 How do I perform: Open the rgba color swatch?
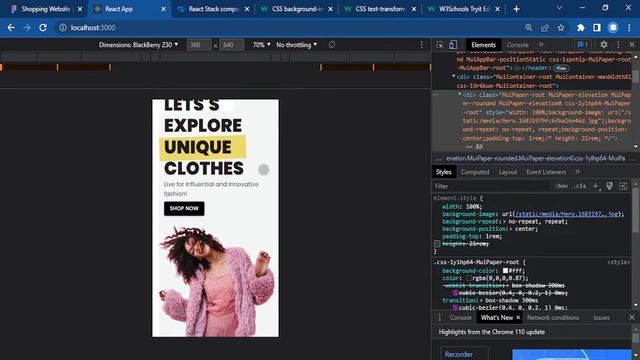(469, 278)
